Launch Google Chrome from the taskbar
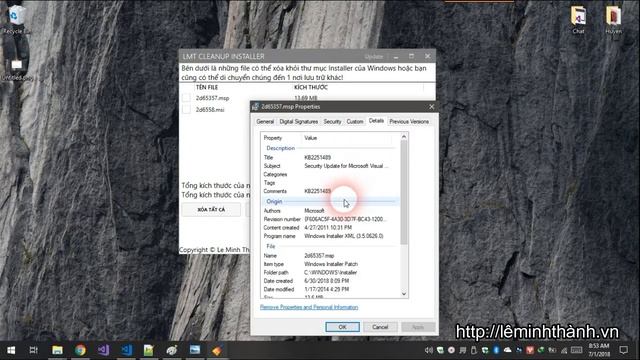The image size is (640, 360). point(80,350)
